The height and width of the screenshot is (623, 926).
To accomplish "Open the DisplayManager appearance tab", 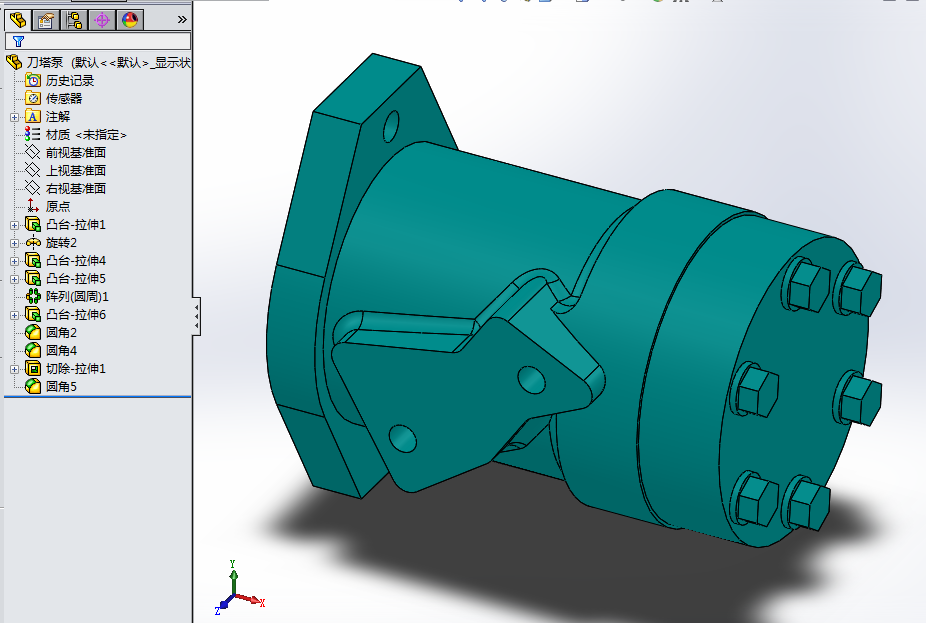I will click(x=130, y=20).
